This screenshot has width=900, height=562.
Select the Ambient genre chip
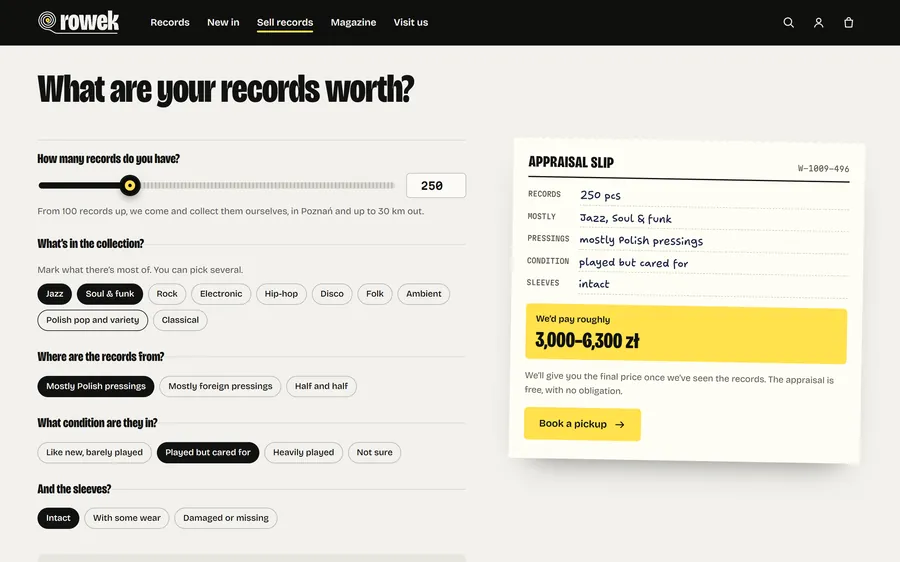(424, 294)
